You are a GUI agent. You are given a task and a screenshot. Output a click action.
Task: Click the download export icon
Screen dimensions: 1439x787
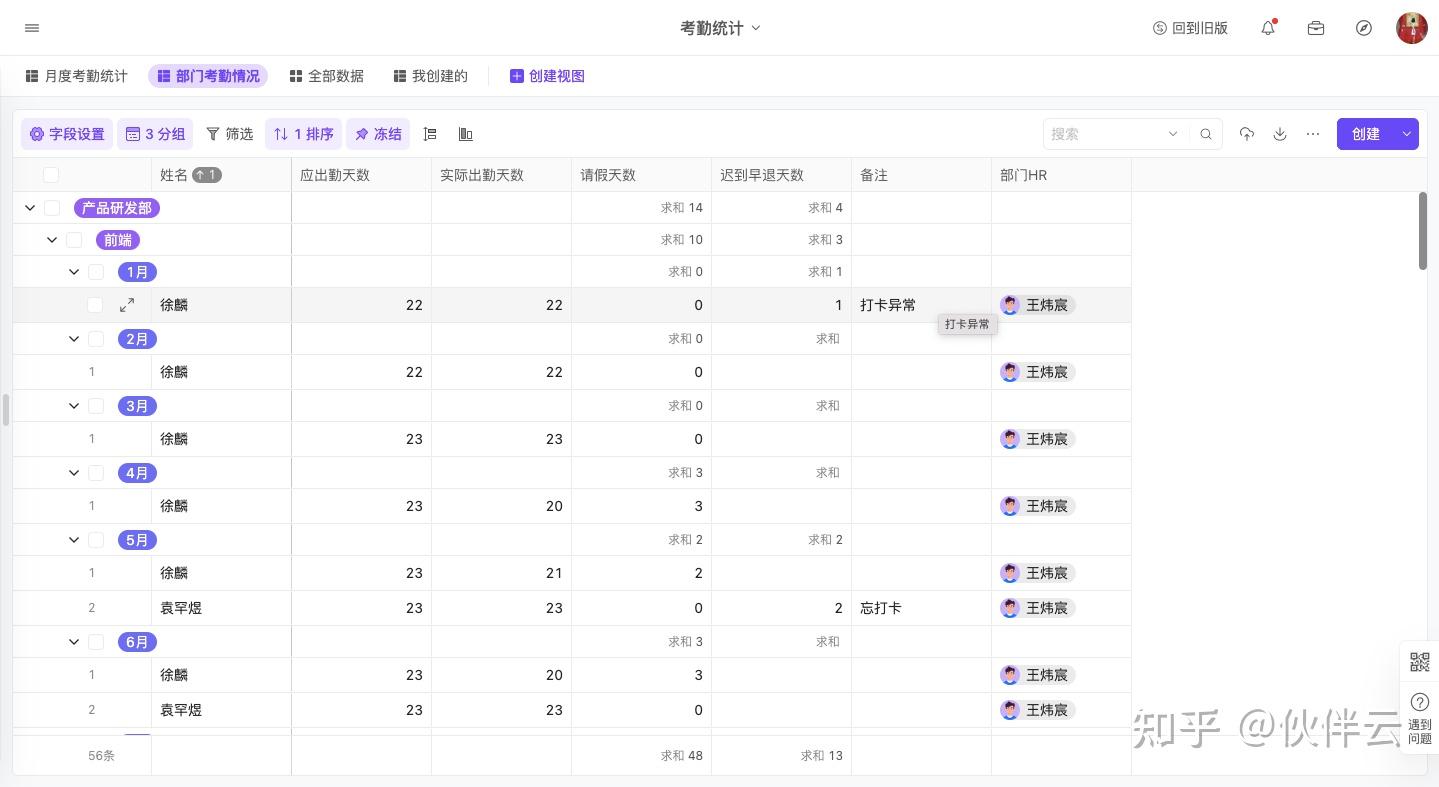click(1280, 134)
